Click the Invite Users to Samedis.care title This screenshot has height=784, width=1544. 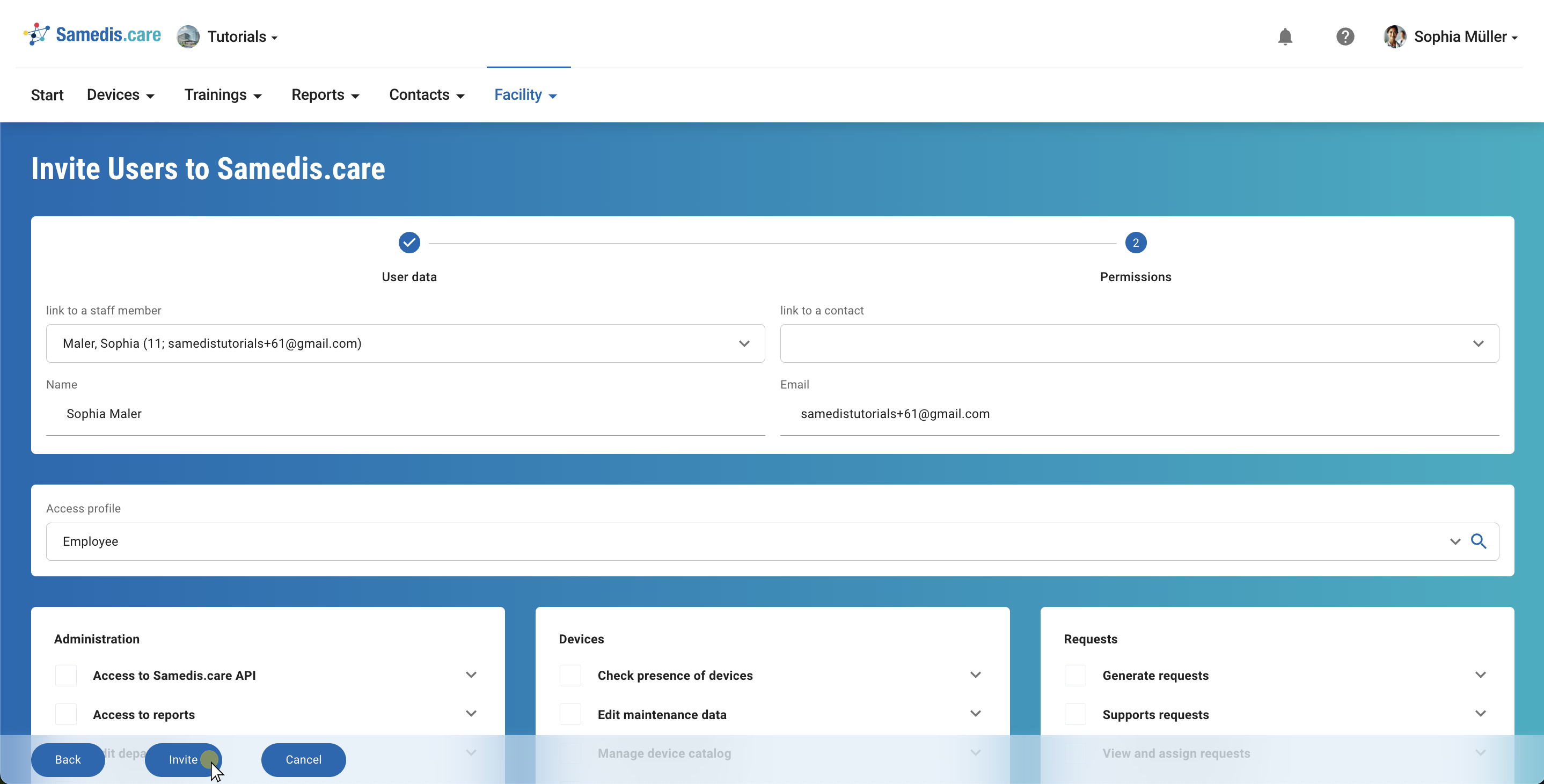(x=208, y=169)
